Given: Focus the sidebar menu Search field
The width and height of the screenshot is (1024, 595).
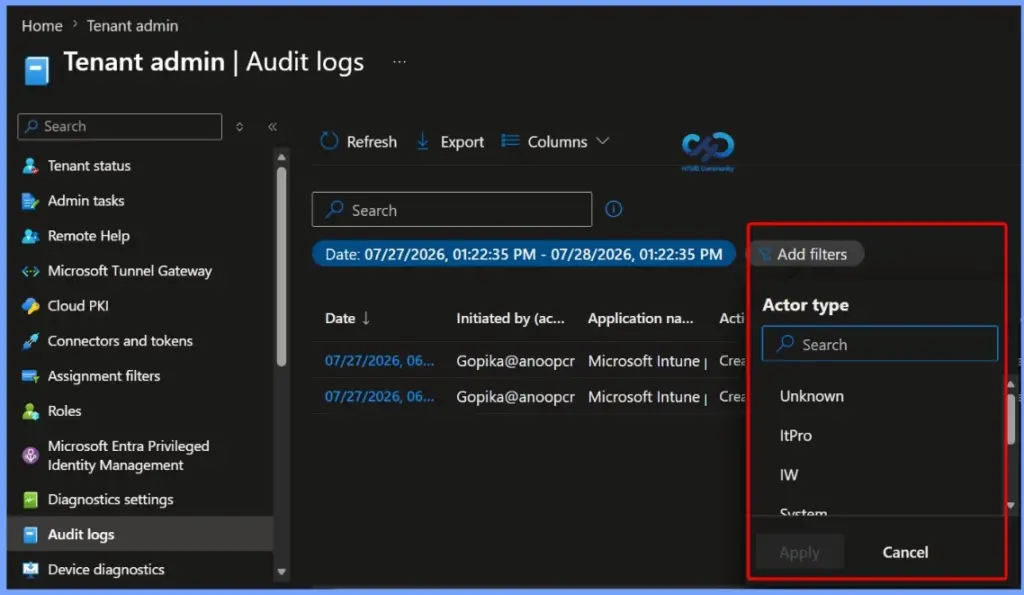Looking at the screenshot, I should [x=120, y=126].
